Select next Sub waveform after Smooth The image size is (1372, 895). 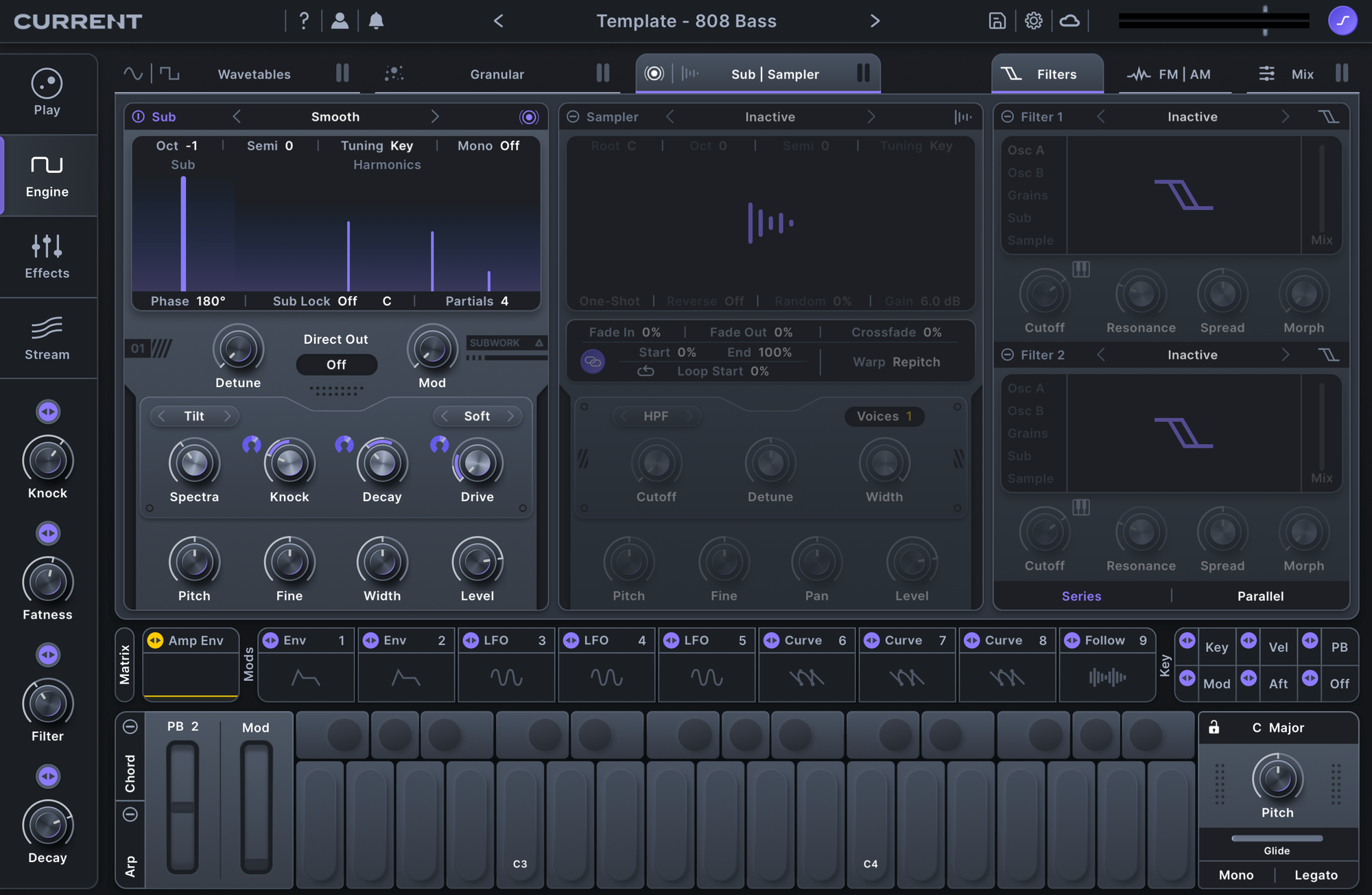(434, 117)
